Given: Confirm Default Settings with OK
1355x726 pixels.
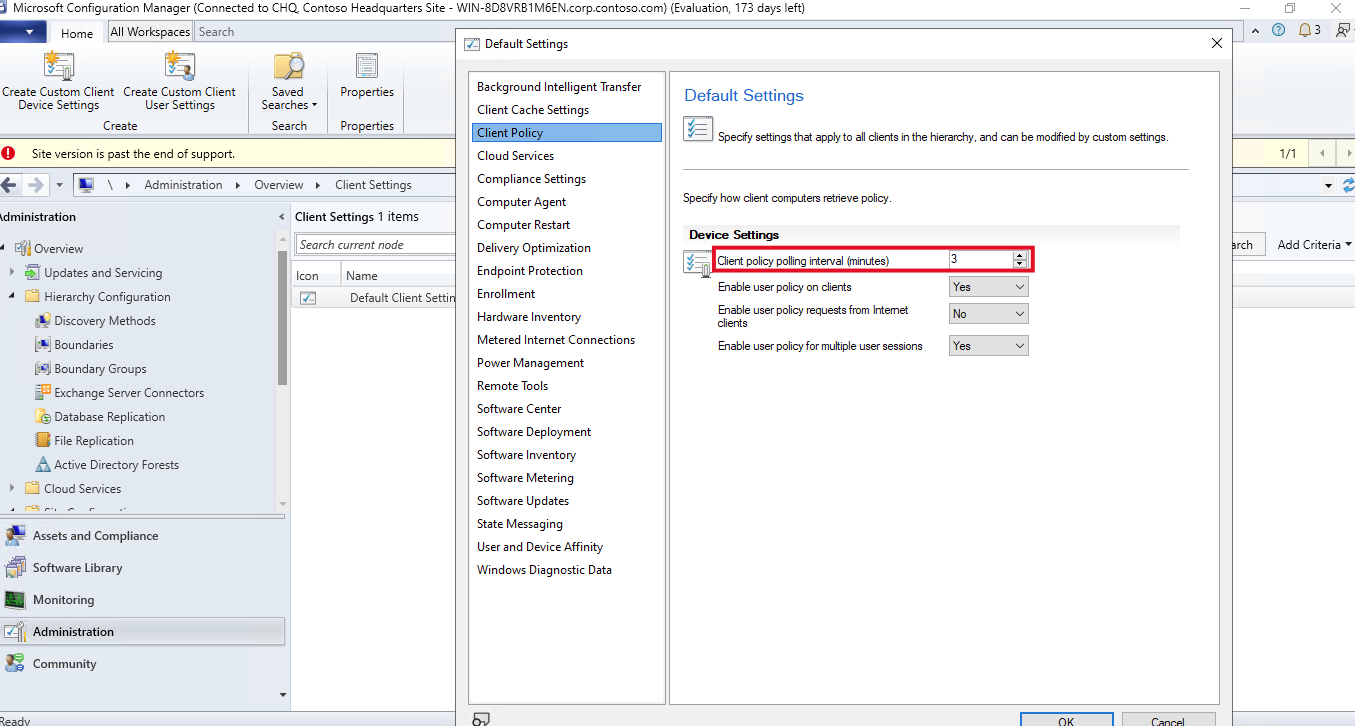Looking at the screenshot, I should click(x=1066, y=719).
